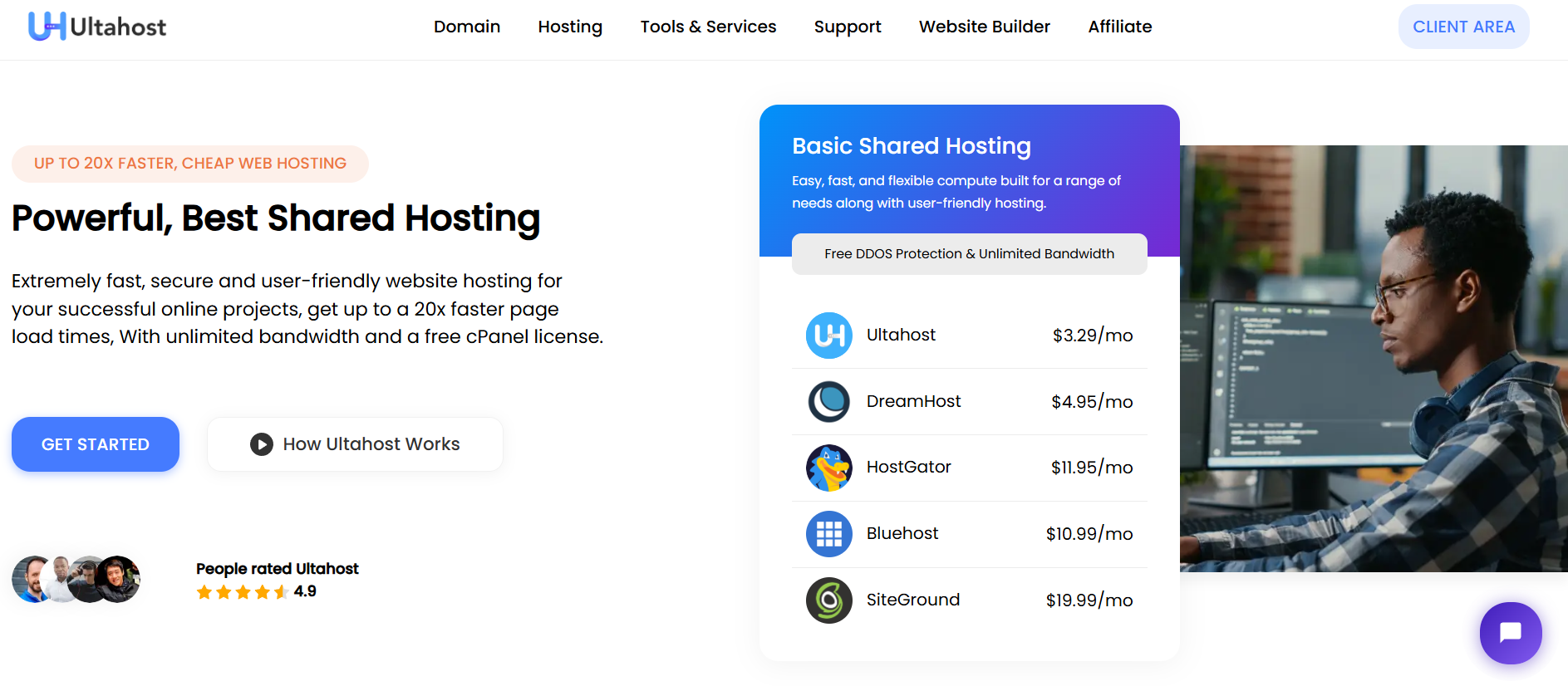Screen dimensions: 1568x686
Task: Open the Hosting menu
Action: coord(570,27)
